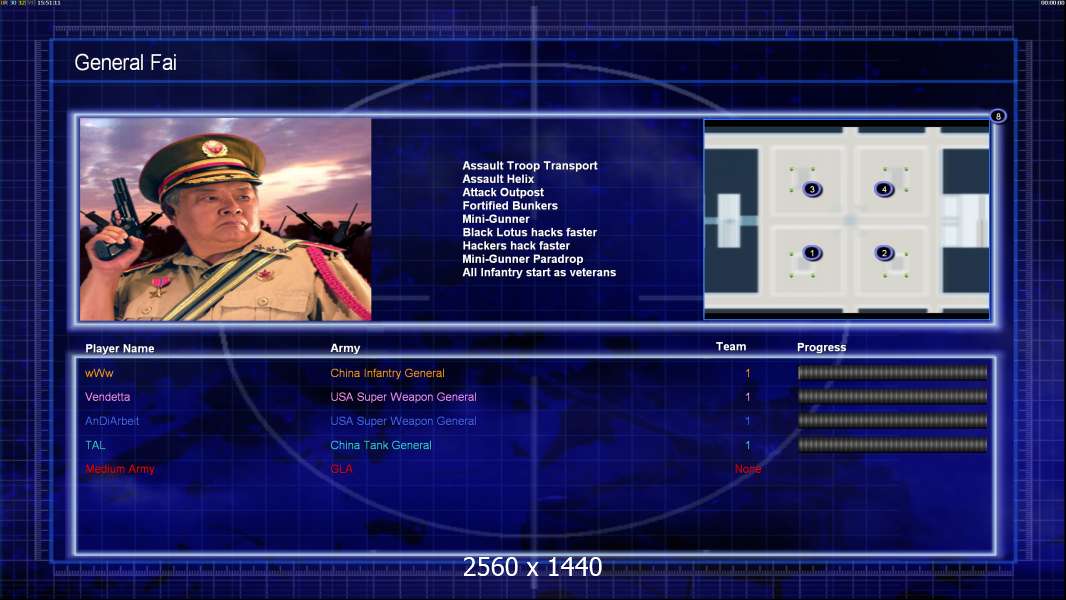Screen dimensions: 1066x600
Task: Click the "Assault Troop Transport" ability line
Action: coord(530,165)
